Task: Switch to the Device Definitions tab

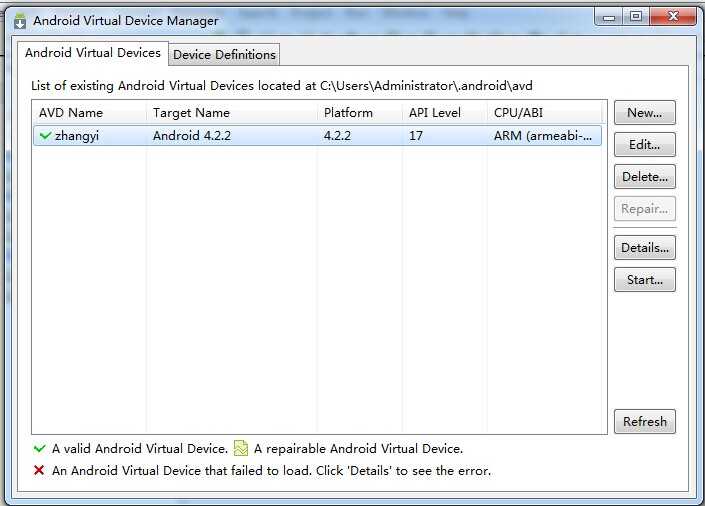Action: 224,54
